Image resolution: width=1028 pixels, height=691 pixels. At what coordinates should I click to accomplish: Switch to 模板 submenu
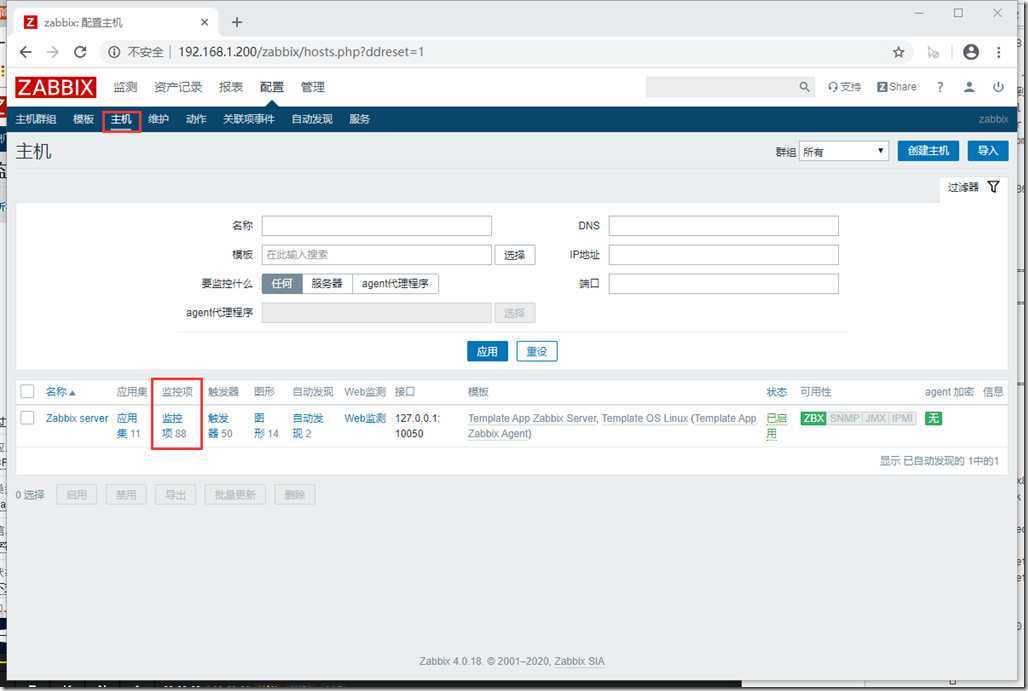[83, 119]
